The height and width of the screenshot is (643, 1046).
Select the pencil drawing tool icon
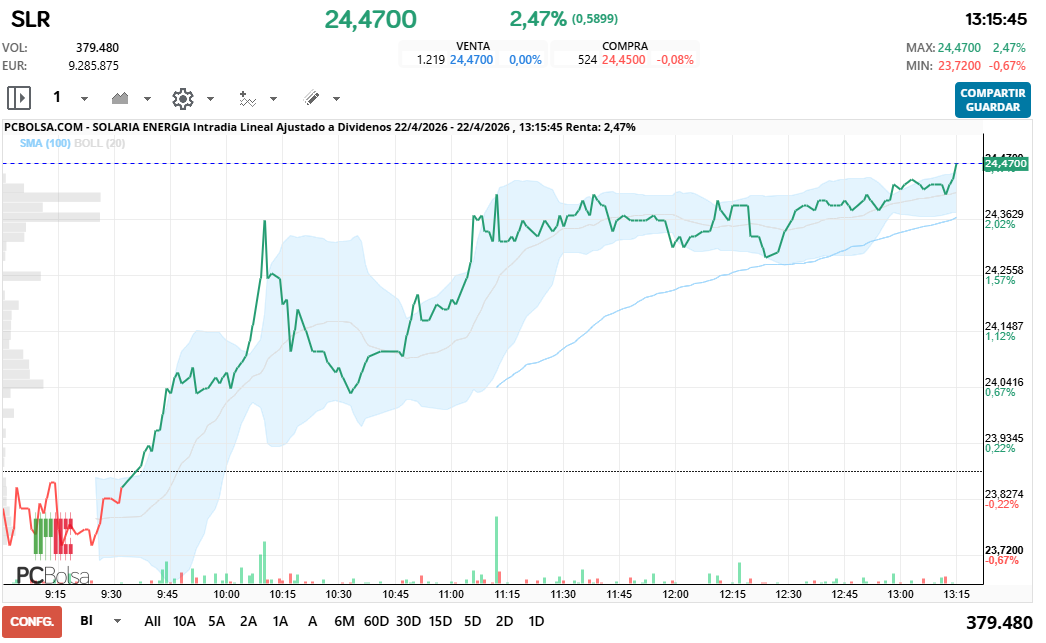[311, 98]
